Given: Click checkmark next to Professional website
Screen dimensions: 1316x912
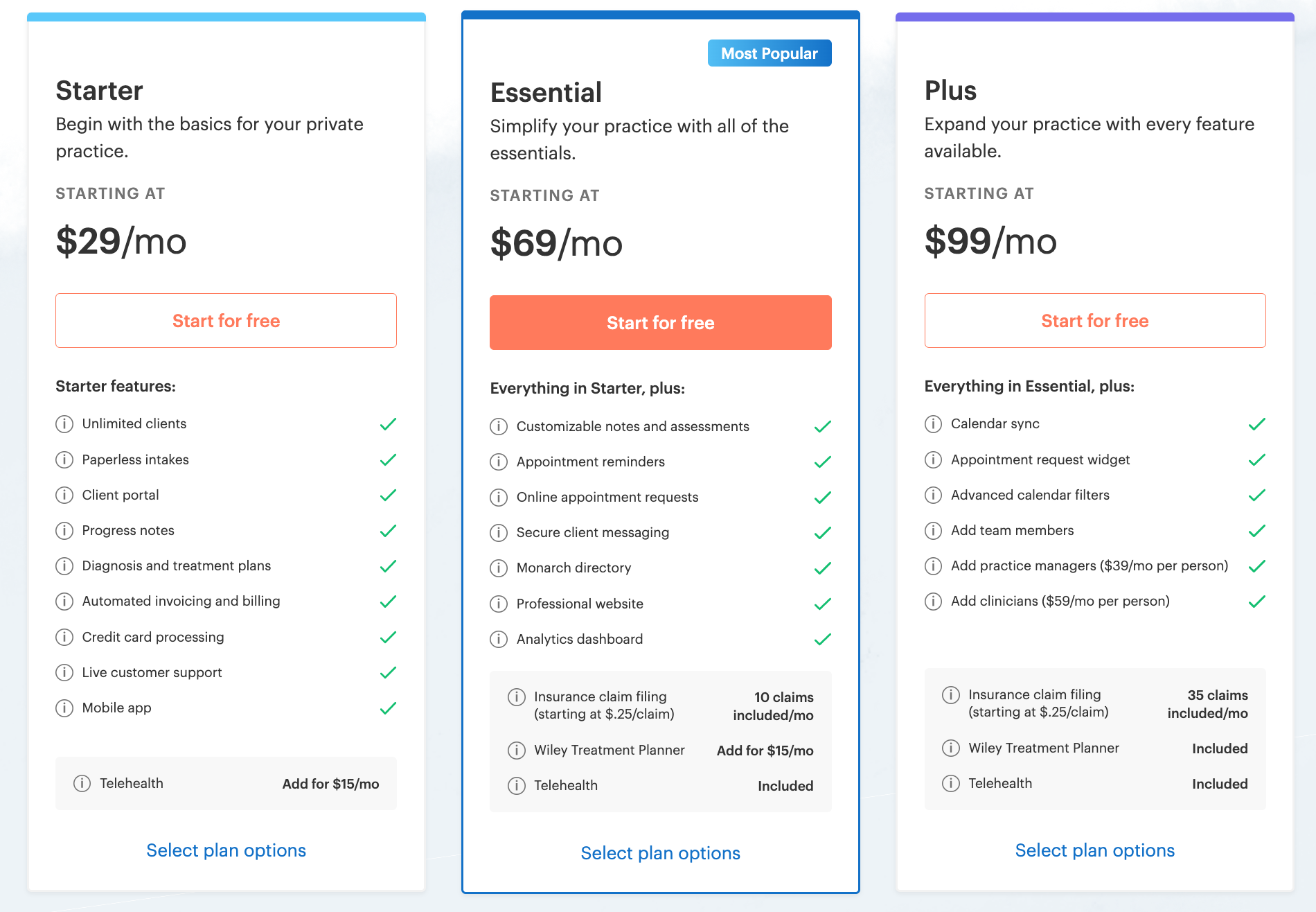Looking at the screenshot, I should tap(823, 604).
